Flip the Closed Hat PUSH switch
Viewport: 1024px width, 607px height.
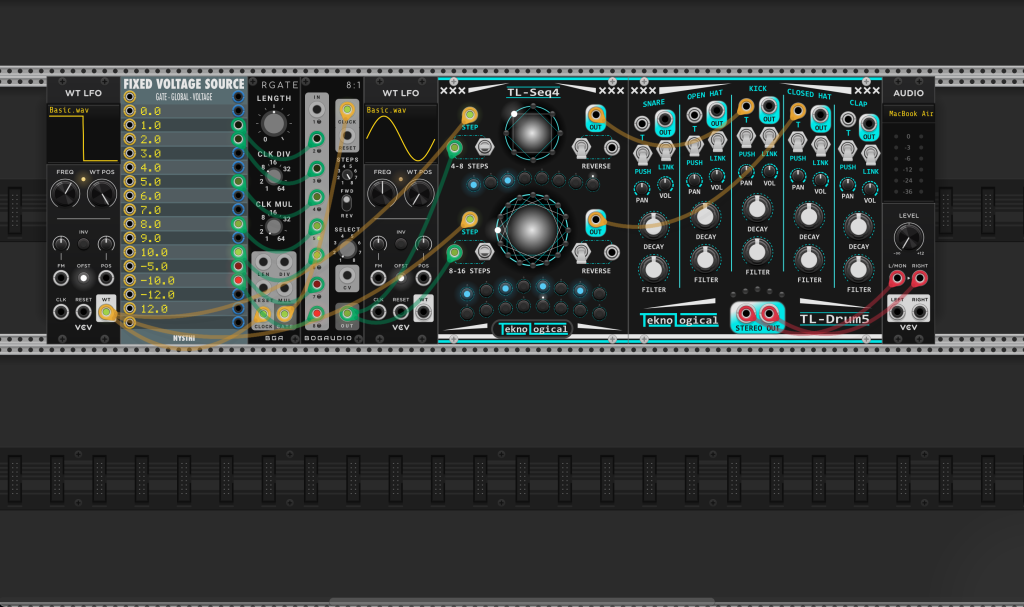(x=797, y=141)
